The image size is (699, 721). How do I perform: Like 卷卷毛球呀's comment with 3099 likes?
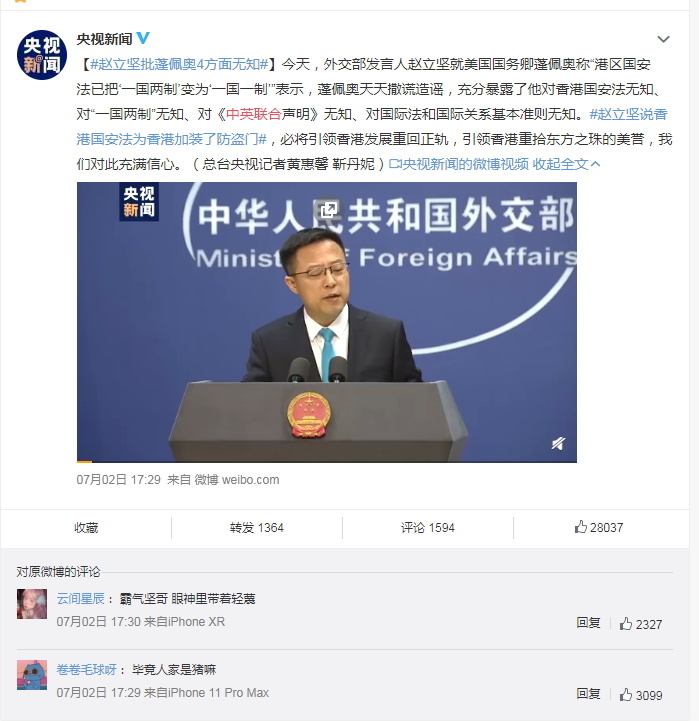[641, 695]
